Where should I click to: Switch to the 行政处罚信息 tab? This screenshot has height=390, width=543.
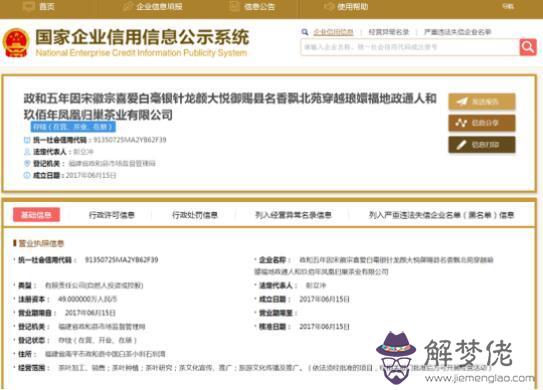(195, 215)
